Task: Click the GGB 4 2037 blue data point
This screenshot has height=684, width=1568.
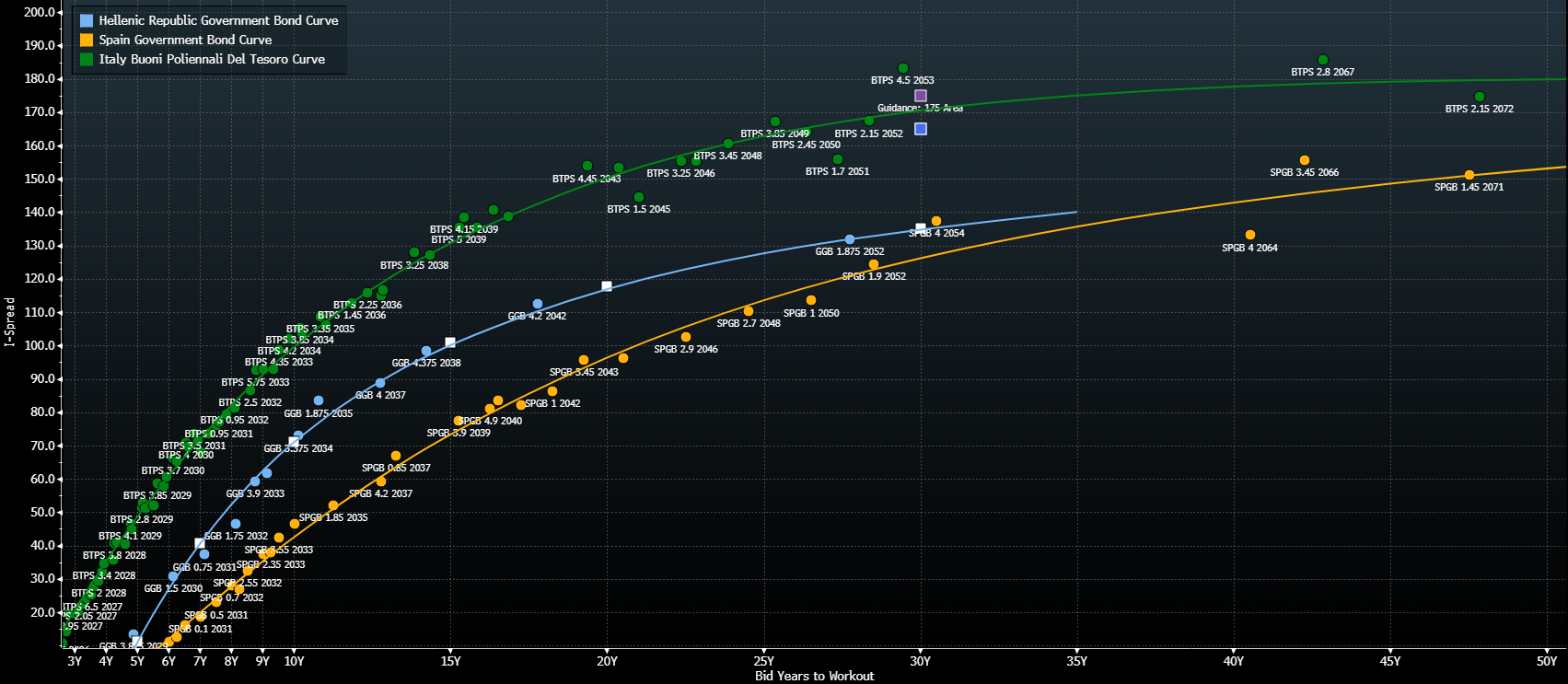Action: [380, 383]
